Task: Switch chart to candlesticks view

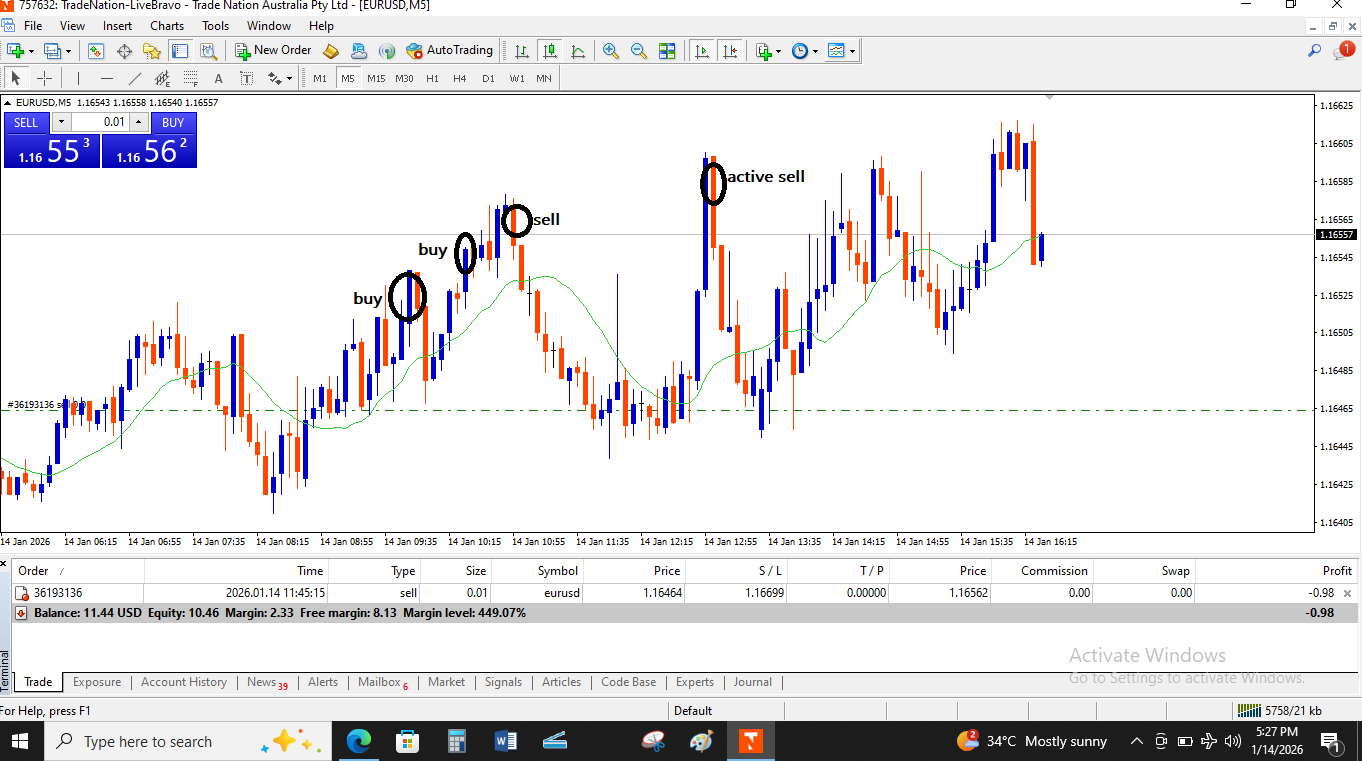Action: [549, 51]
